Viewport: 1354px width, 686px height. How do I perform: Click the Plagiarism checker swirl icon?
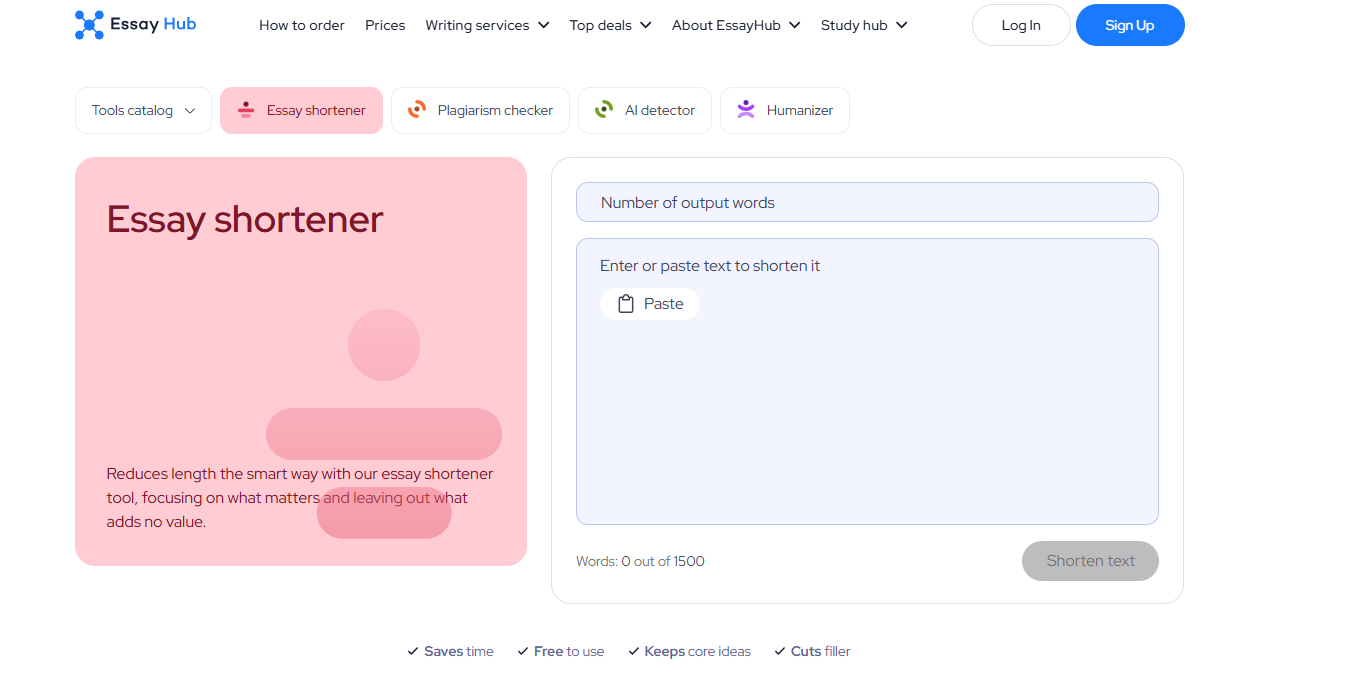[x=417, y=110]
